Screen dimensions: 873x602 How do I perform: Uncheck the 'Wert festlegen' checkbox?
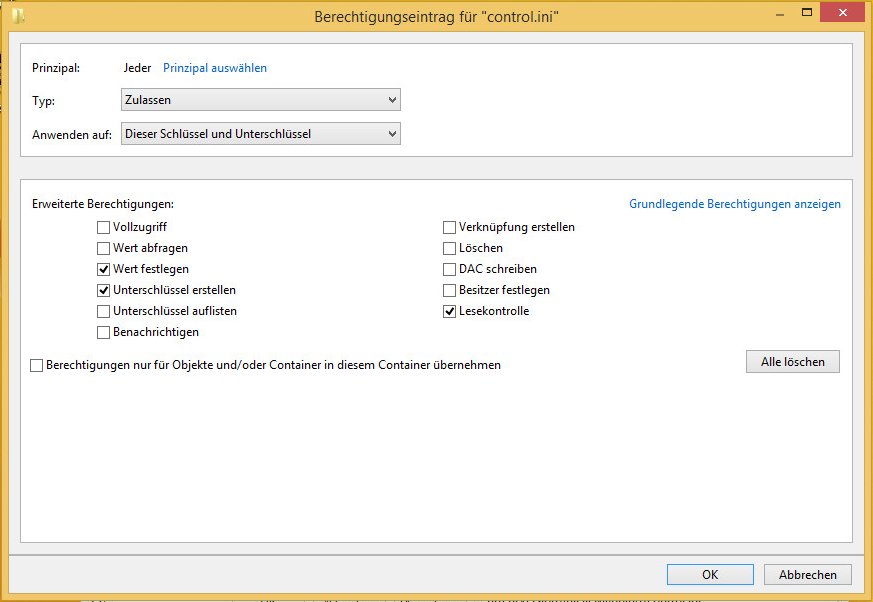tap(104, 269)
